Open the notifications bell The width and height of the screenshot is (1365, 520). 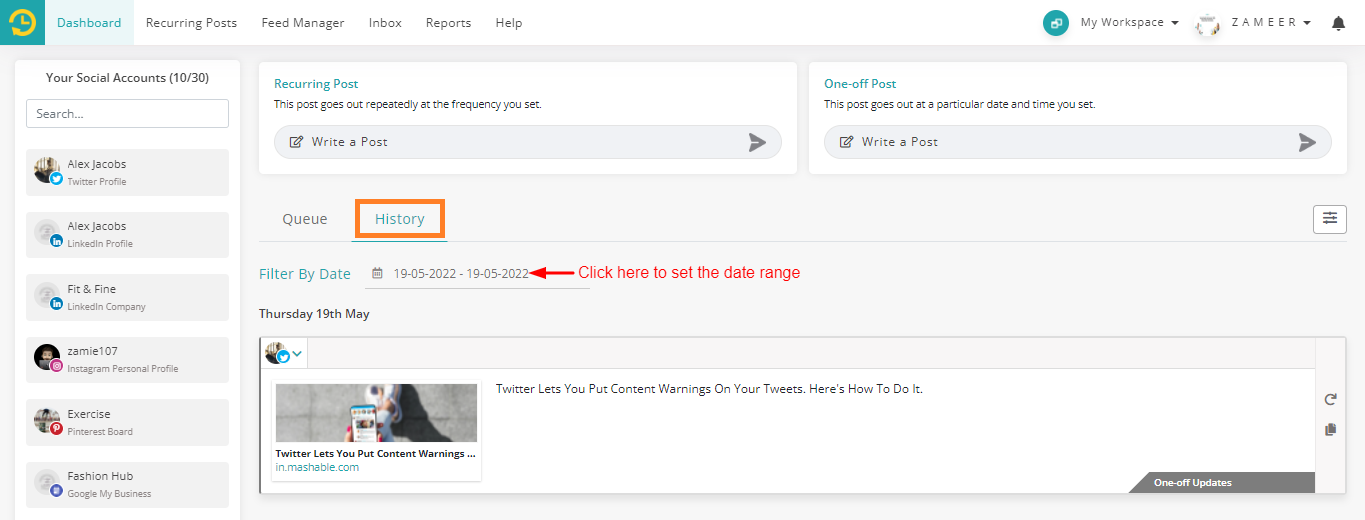tap(1338, 23)
